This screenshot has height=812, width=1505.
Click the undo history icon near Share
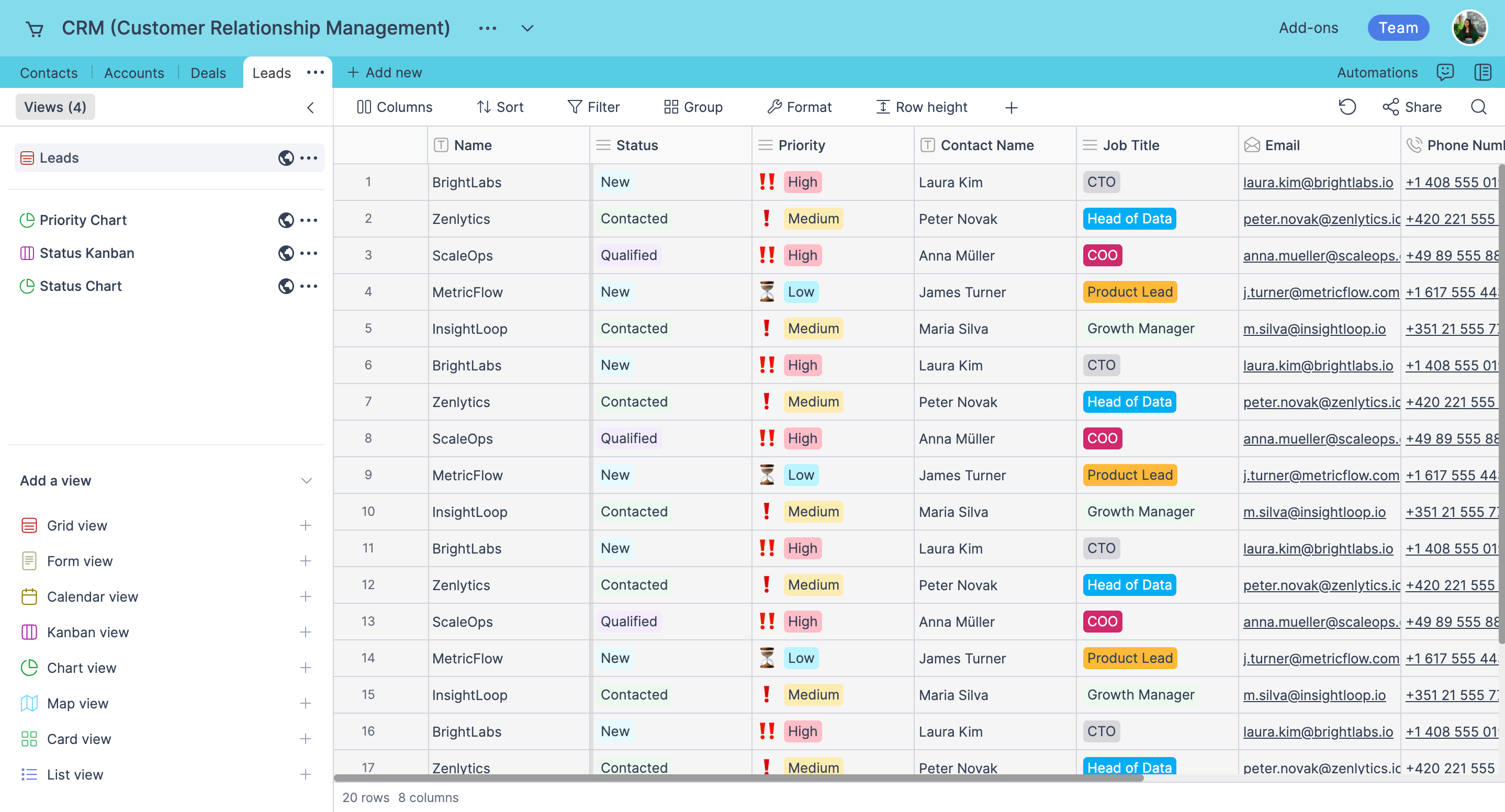[1347, 107]
